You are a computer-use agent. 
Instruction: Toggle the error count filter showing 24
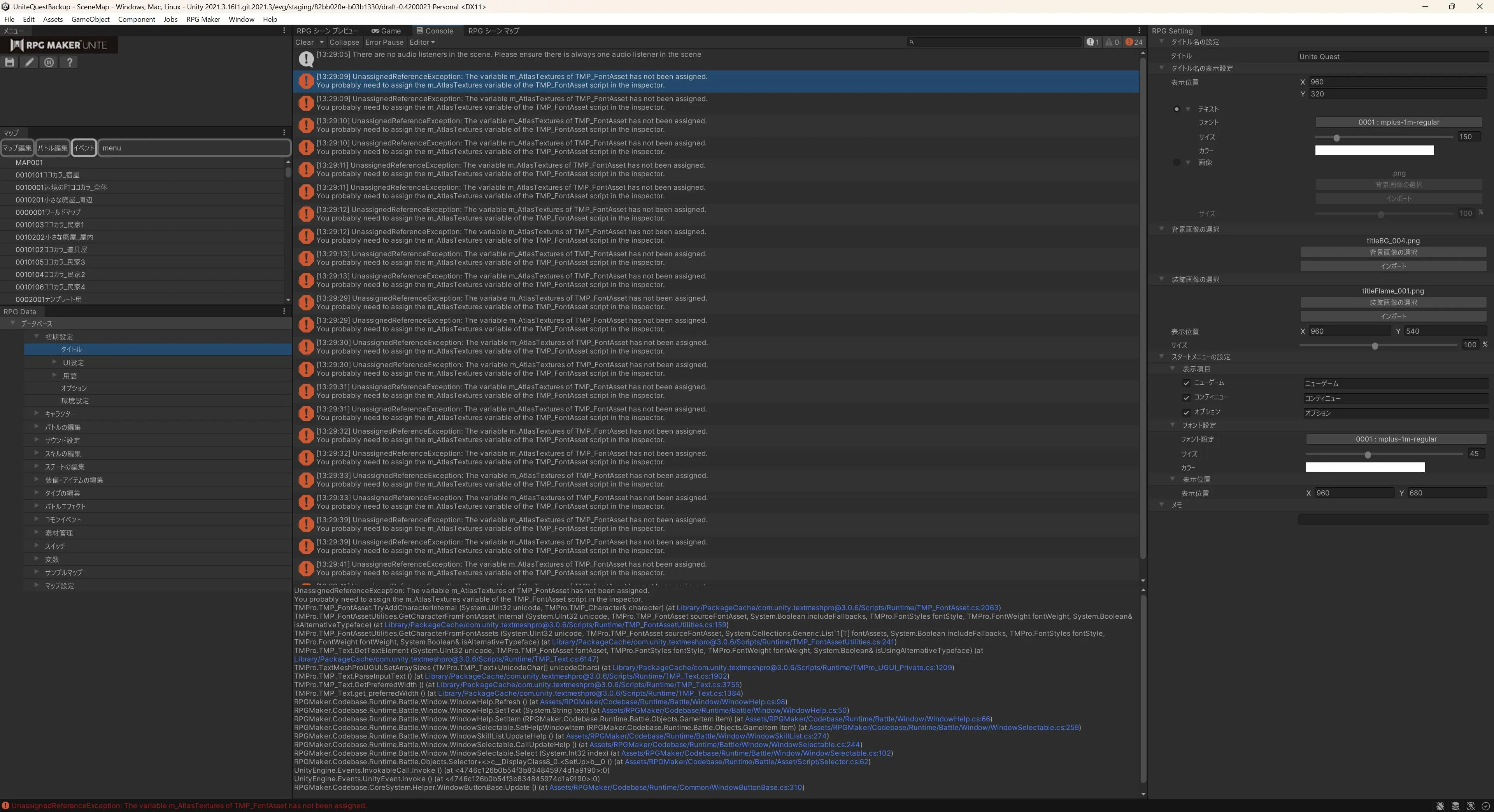click(1131, 42)
